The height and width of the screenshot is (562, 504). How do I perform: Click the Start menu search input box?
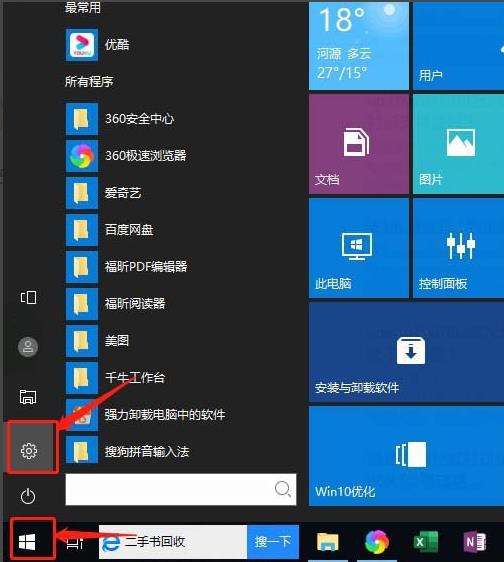[x=181, y=489]
